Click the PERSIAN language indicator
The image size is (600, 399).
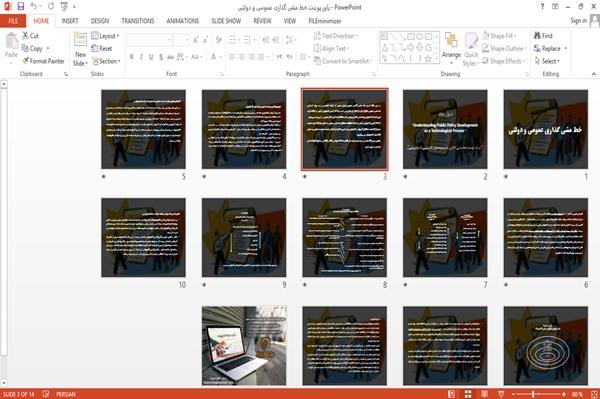(66, 394)
